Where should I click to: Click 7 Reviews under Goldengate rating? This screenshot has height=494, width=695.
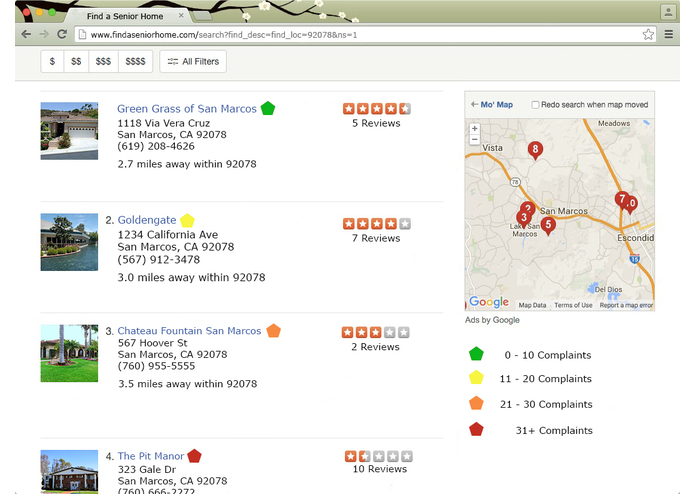tap(376, 238)
